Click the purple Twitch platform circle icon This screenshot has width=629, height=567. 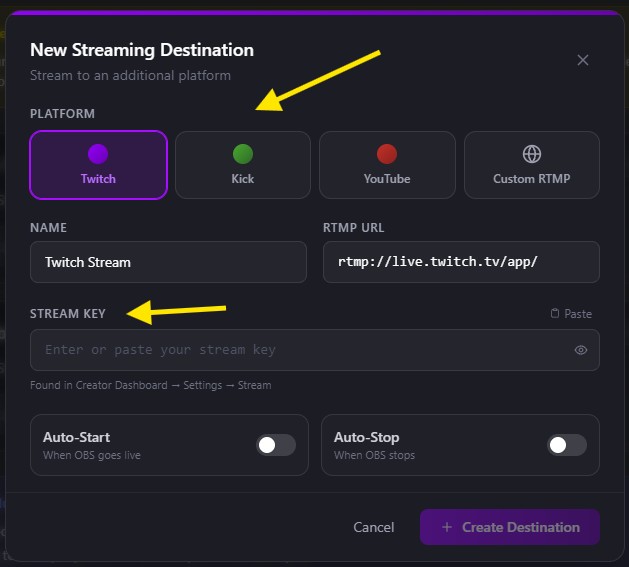click(98, 154)
